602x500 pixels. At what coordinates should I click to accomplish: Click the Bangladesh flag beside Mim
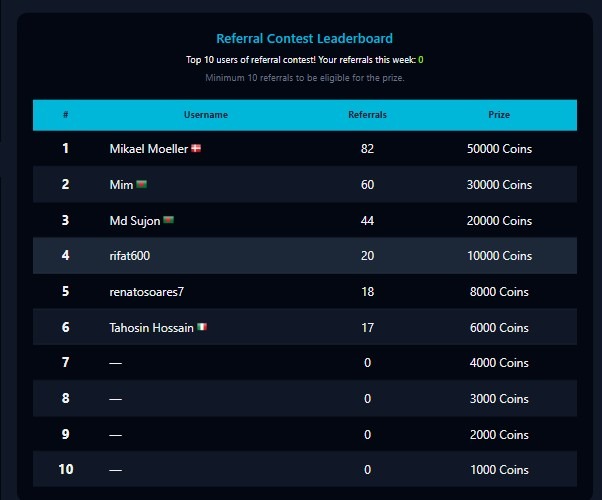click(x=141, y=184)
